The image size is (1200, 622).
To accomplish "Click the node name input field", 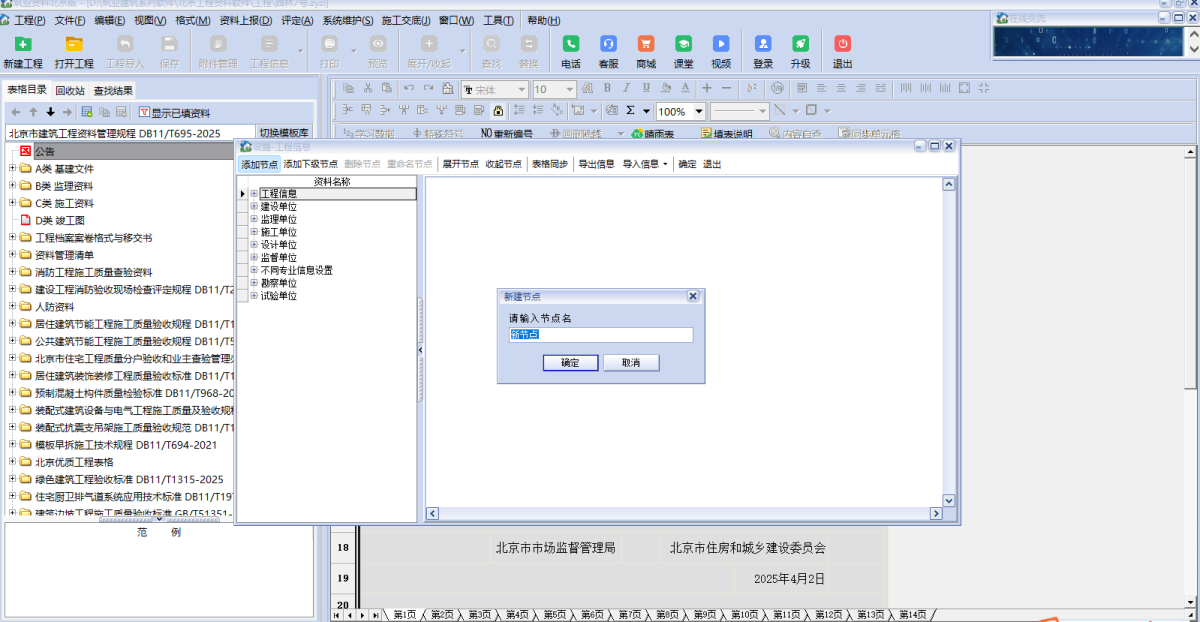I will pyautogui.click(x=600, y=335).
